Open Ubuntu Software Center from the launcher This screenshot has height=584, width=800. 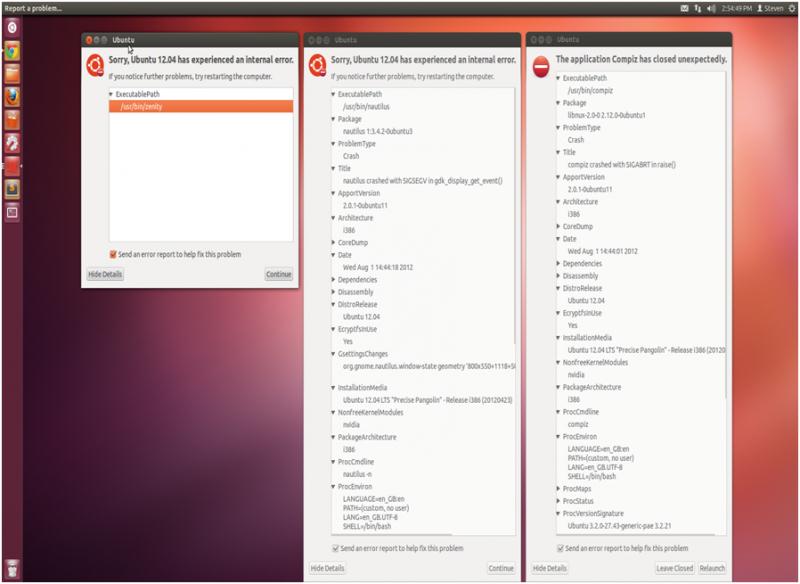[x=12, y=120]
